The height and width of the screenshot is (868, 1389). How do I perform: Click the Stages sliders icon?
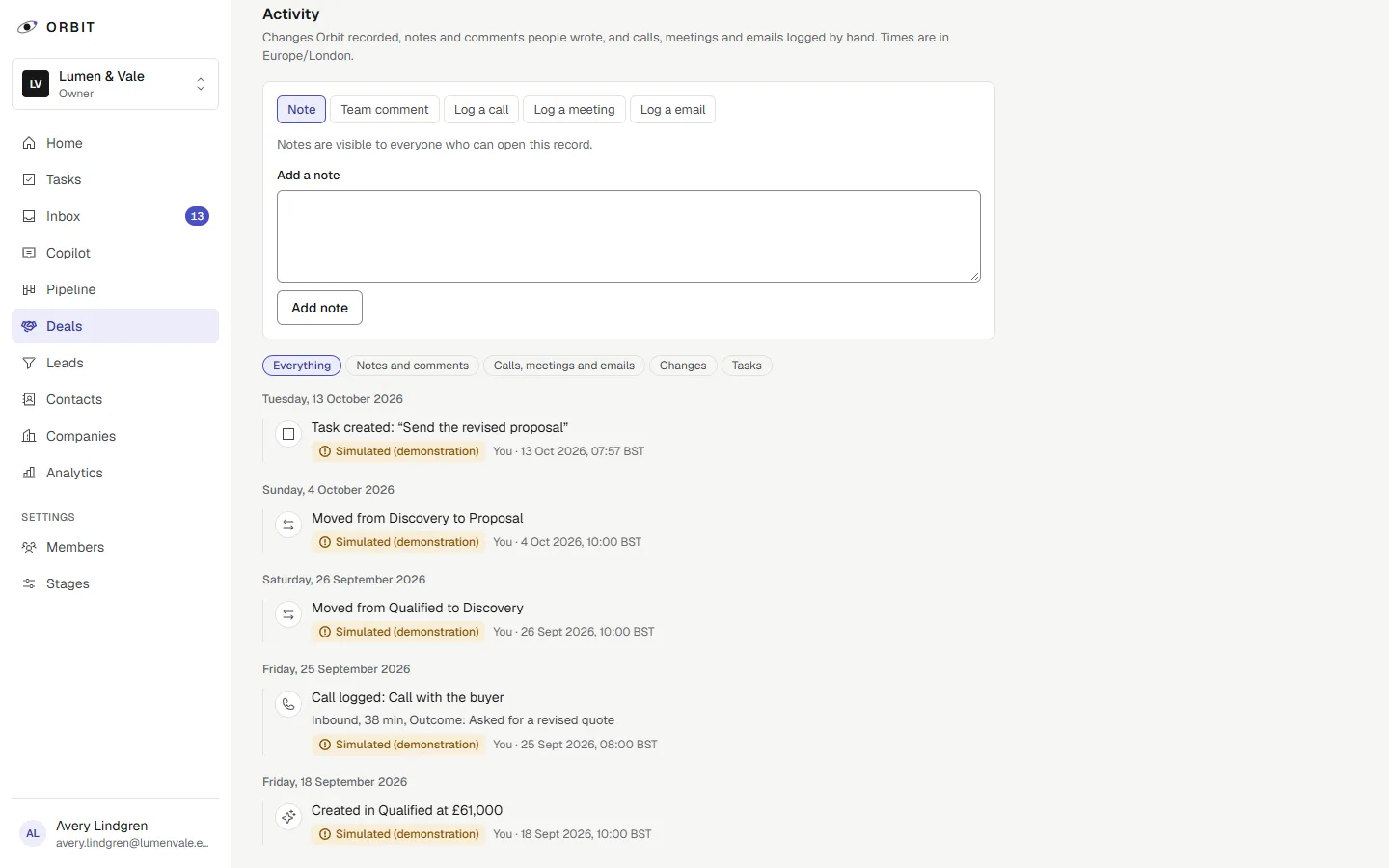coord(29,583)
